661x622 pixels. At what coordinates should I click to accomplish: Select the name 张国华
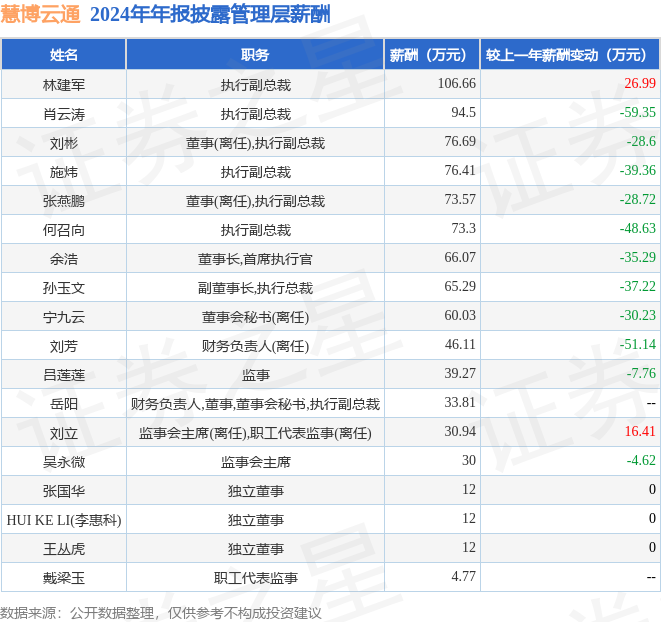tap(64, 491)
